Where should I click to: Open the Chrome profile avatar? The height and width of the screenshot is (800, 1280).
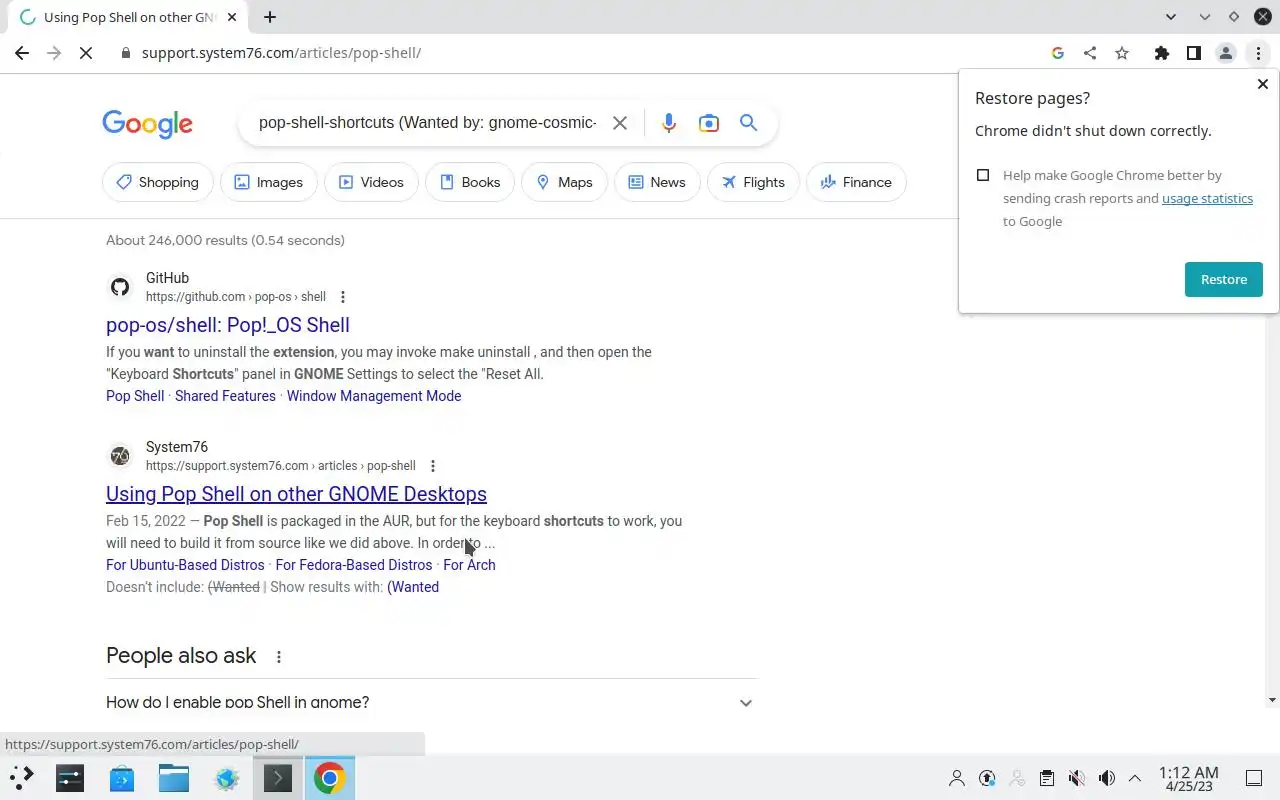pyautogui.click(x=1225, y=53)
